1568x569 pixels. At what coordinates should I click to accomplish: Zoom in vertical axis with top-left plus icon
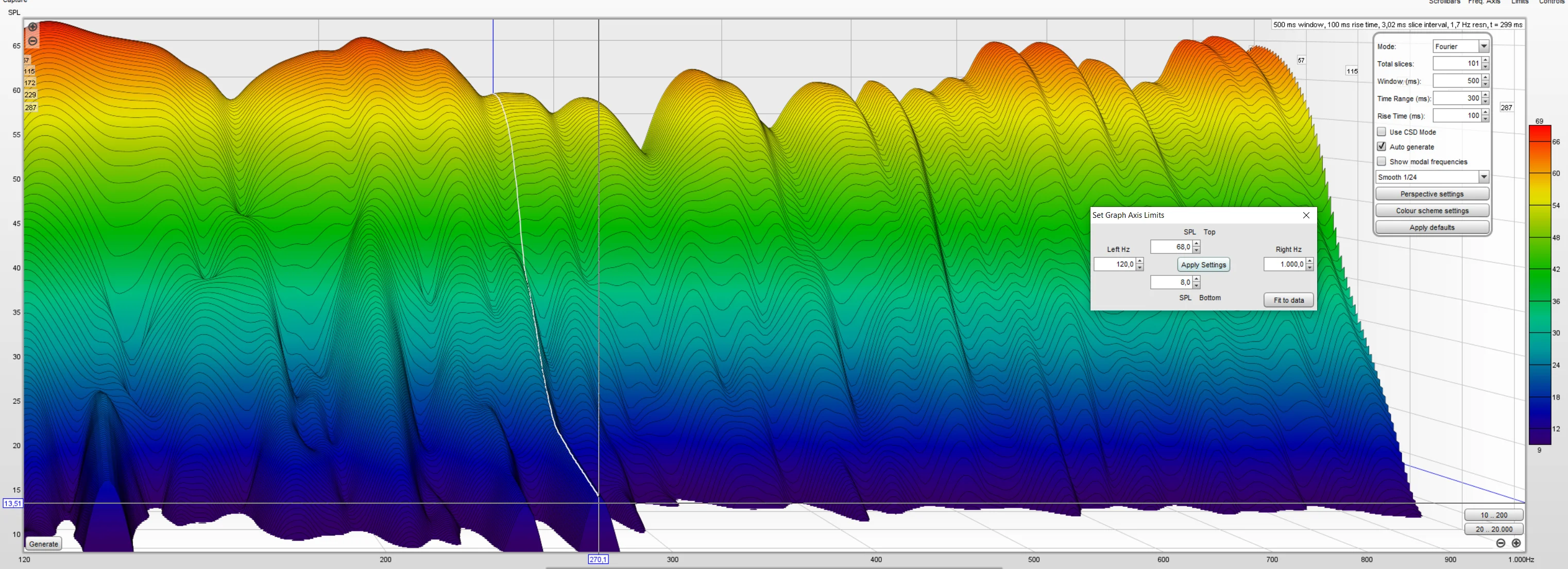click(x=33, y=27)
